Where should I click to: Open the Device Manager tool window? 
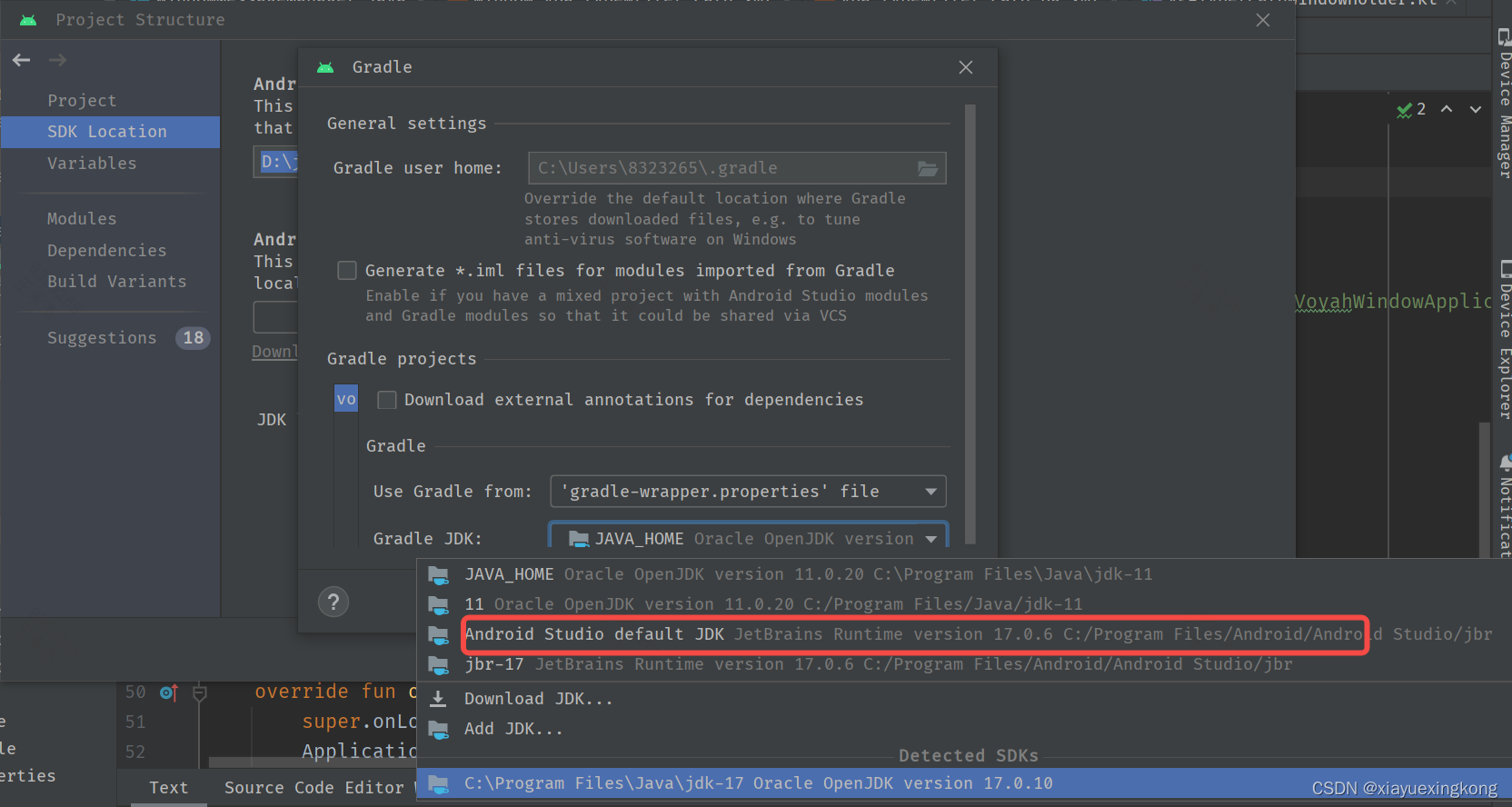coord(1504,102)
